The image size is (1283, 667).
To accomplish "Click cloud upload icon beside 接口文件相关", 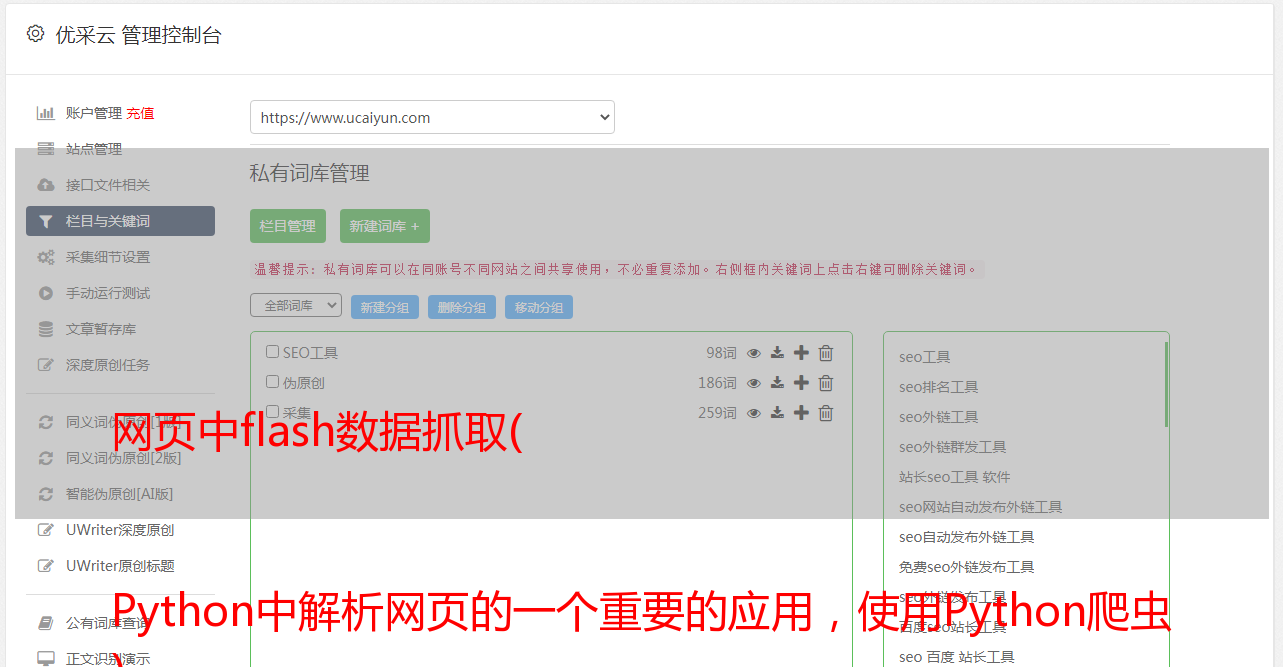I will coord(46,185).
